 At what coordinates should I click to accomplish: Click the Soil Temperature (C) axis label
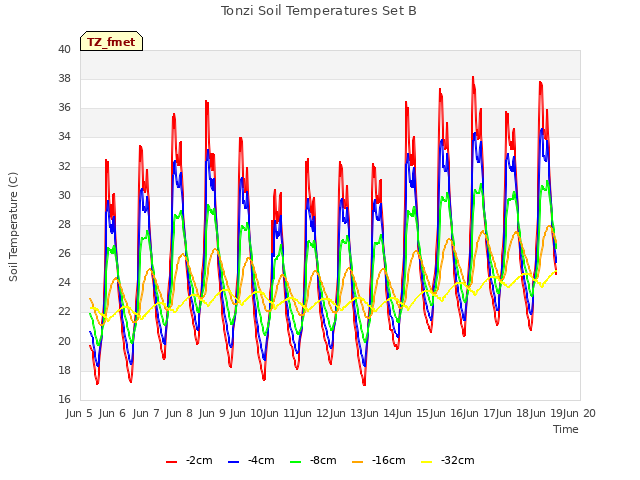point(13,227)
